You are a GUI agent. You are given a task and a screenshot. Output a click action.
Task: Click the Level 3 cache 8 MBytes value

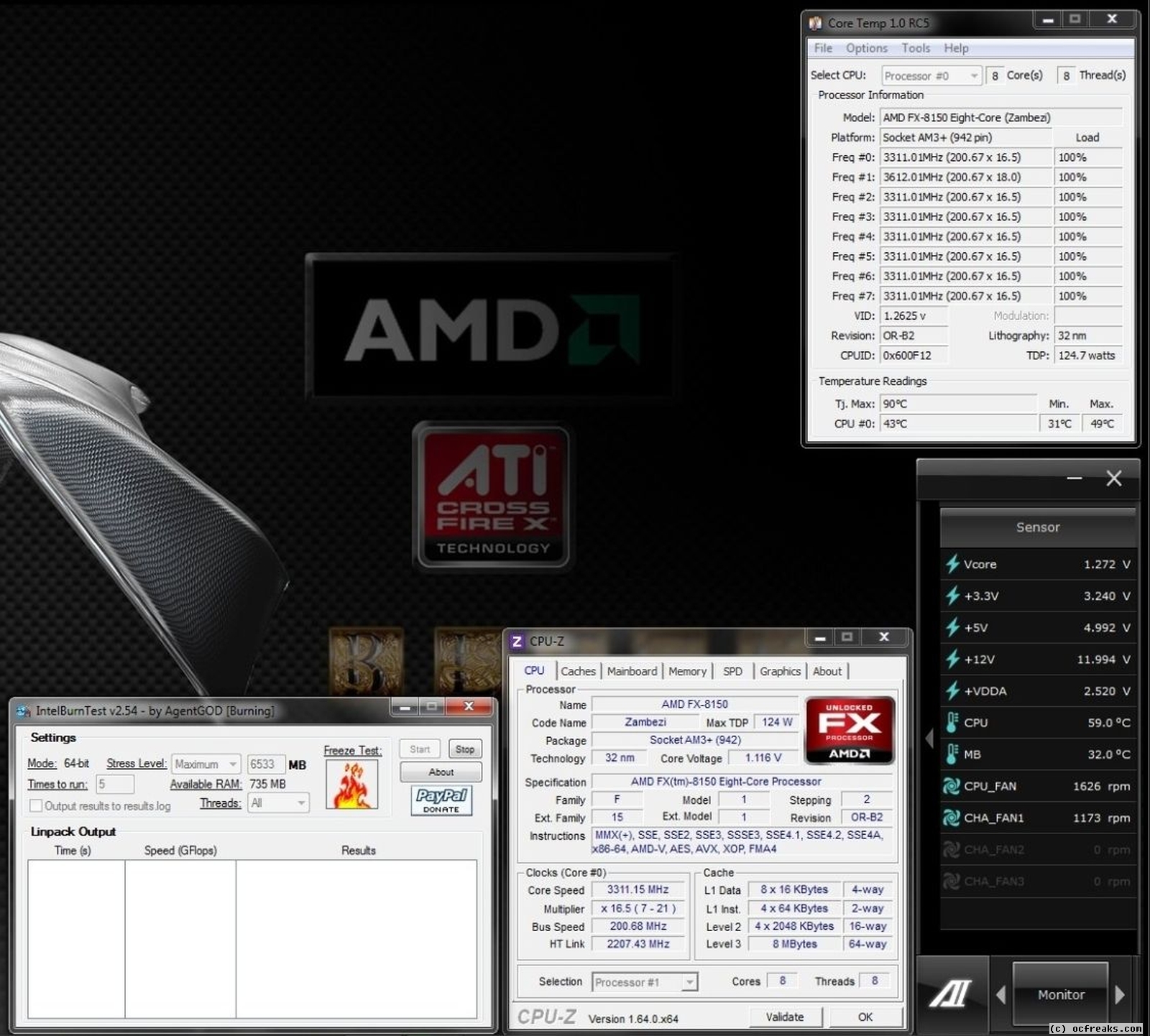(x=794, y=944)
